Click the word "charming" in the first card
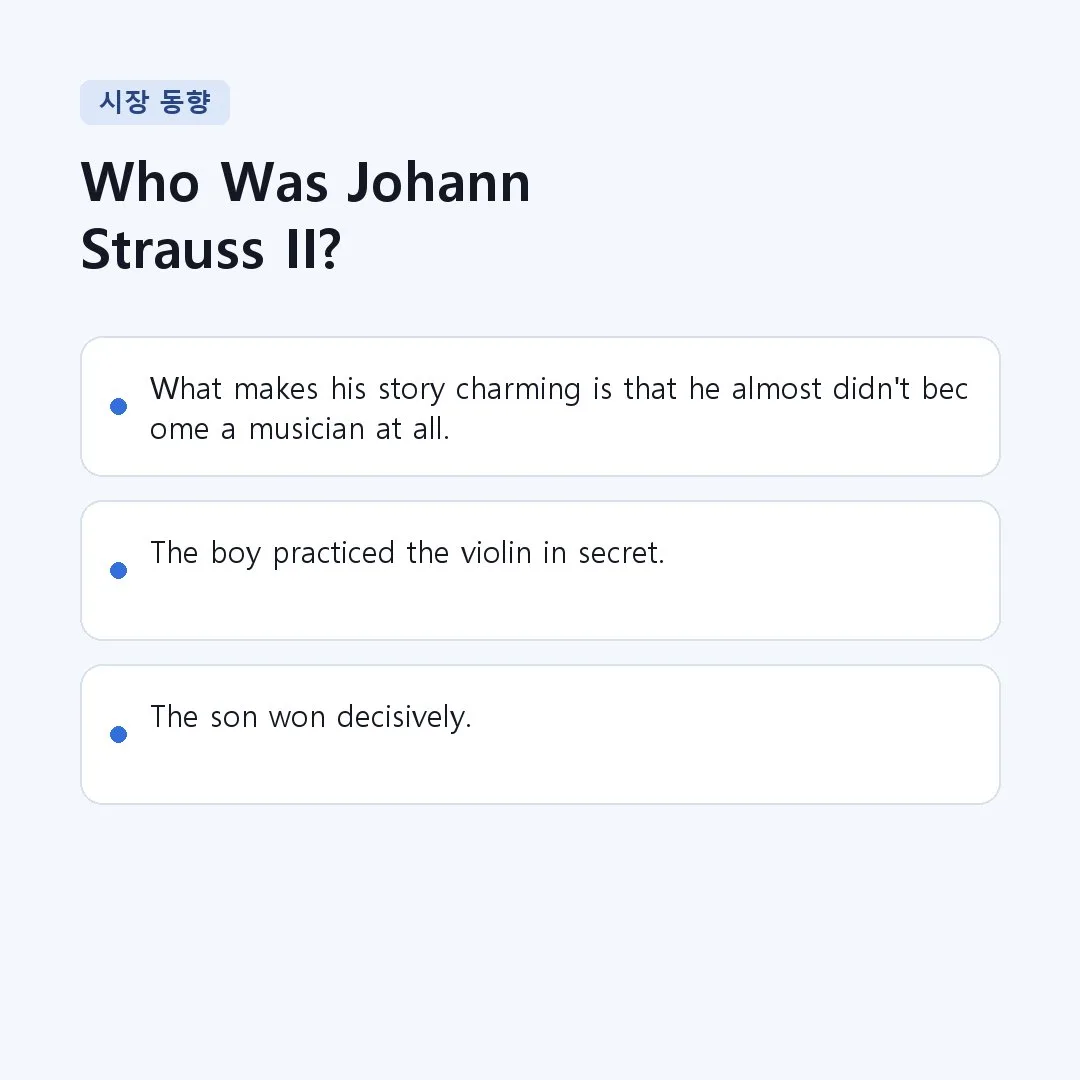The image size is (1080, 1080). [519, 389]
